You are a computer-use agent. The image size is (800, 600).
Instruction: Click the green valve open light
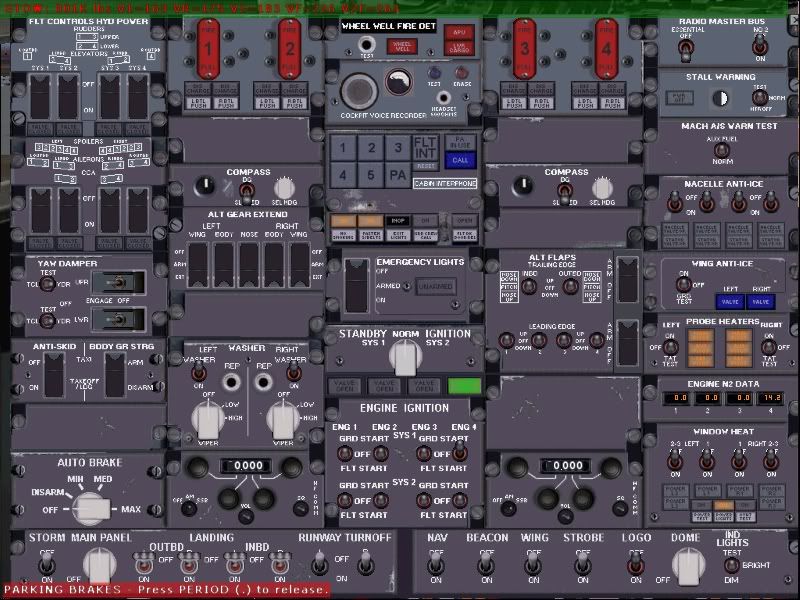464,386
